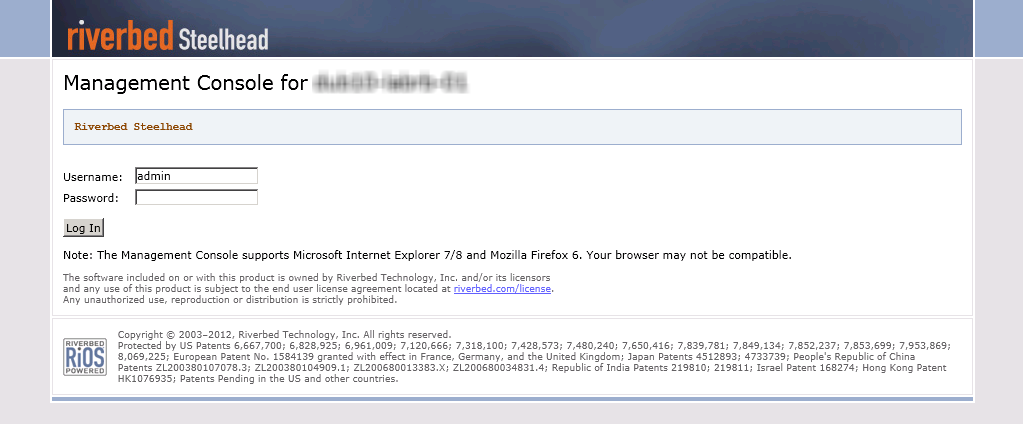Click the orange riverbed word in logo
Viewport: 1023px width, 424px height.
120,35
